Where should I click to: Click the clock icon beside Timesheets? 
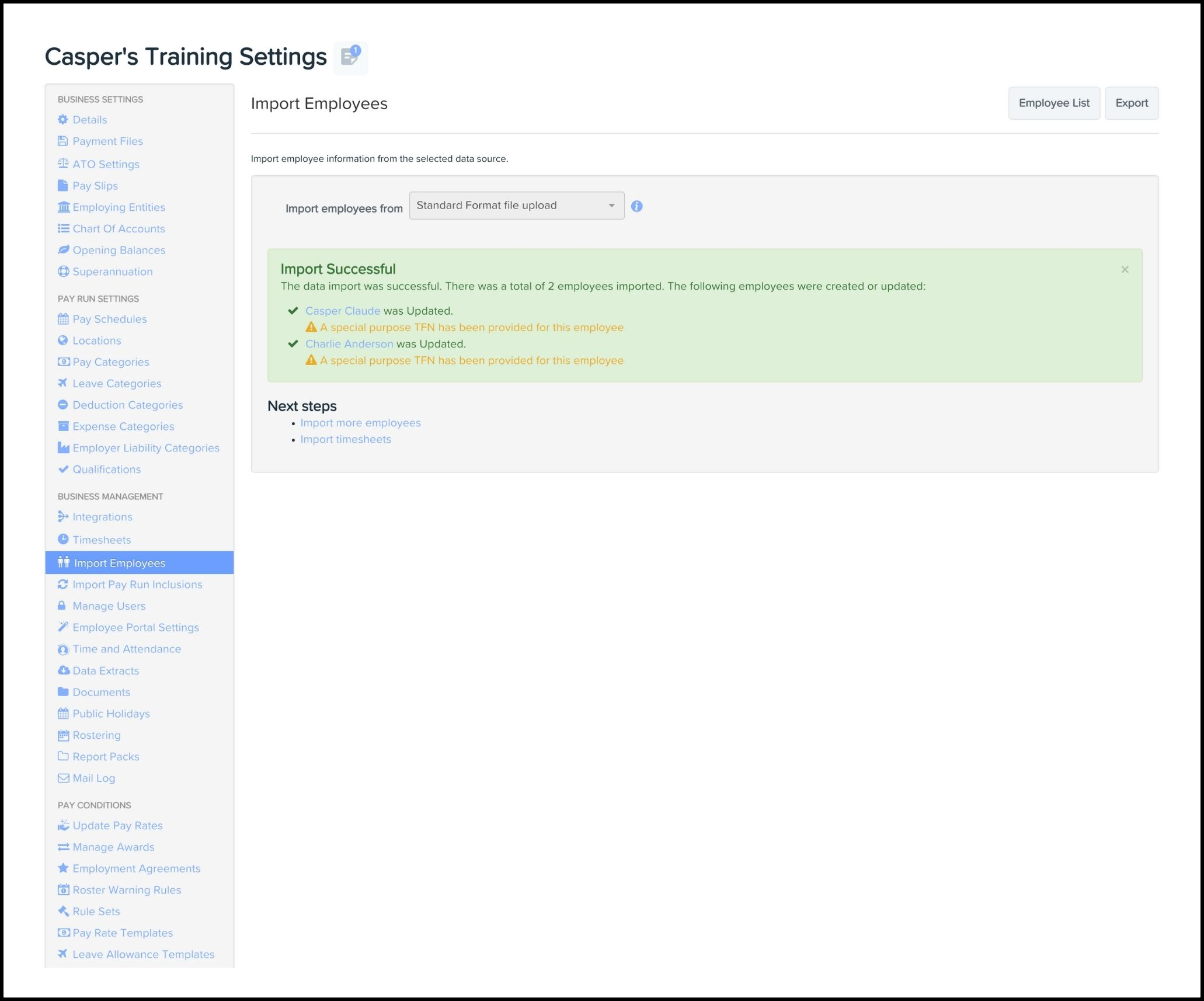[x=63, y=540]
